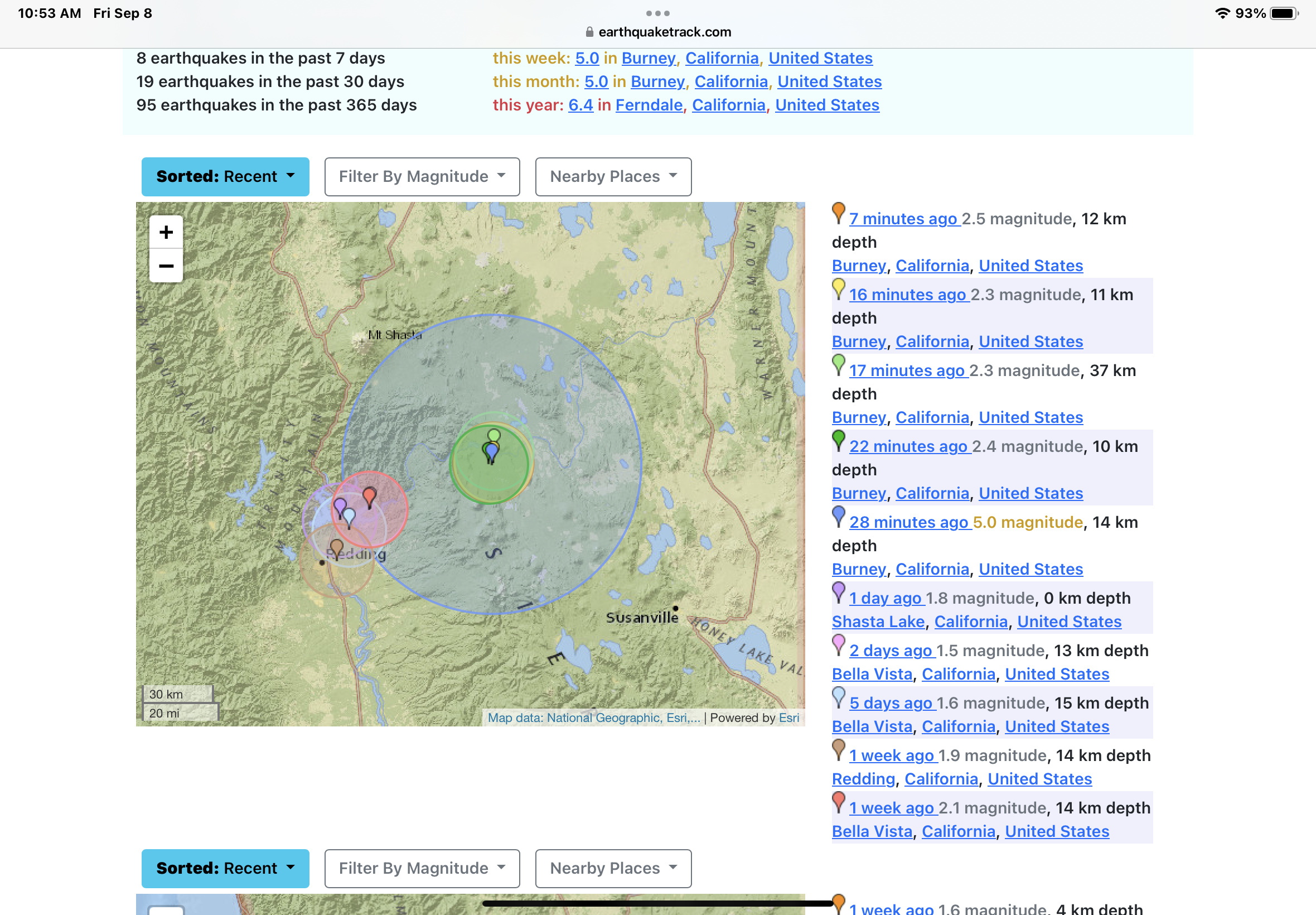Tap the earthquaketrack.com address bar
The width and height of the screenshot is (1316, 915).
(x=657, y=32)
